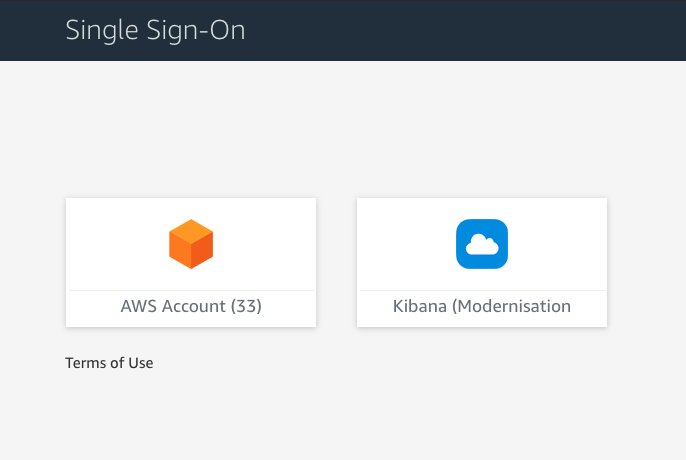Click the word Terms in footer link

(x=84, y=363)
